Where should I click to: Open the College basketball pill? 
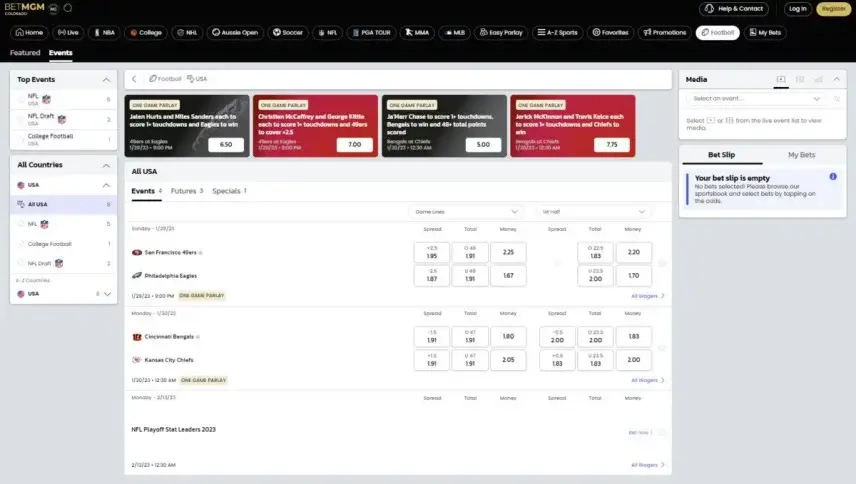[x=146, y=33]
